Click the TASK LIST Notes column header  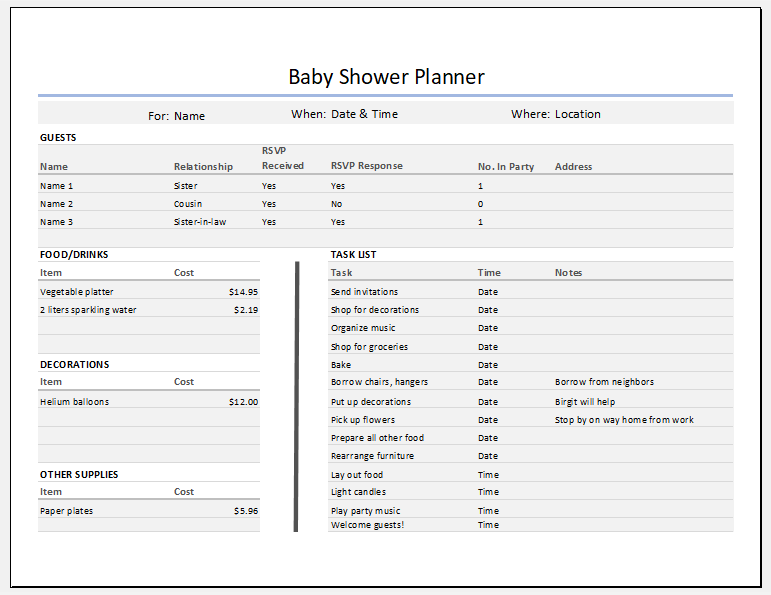coord(568,273)
